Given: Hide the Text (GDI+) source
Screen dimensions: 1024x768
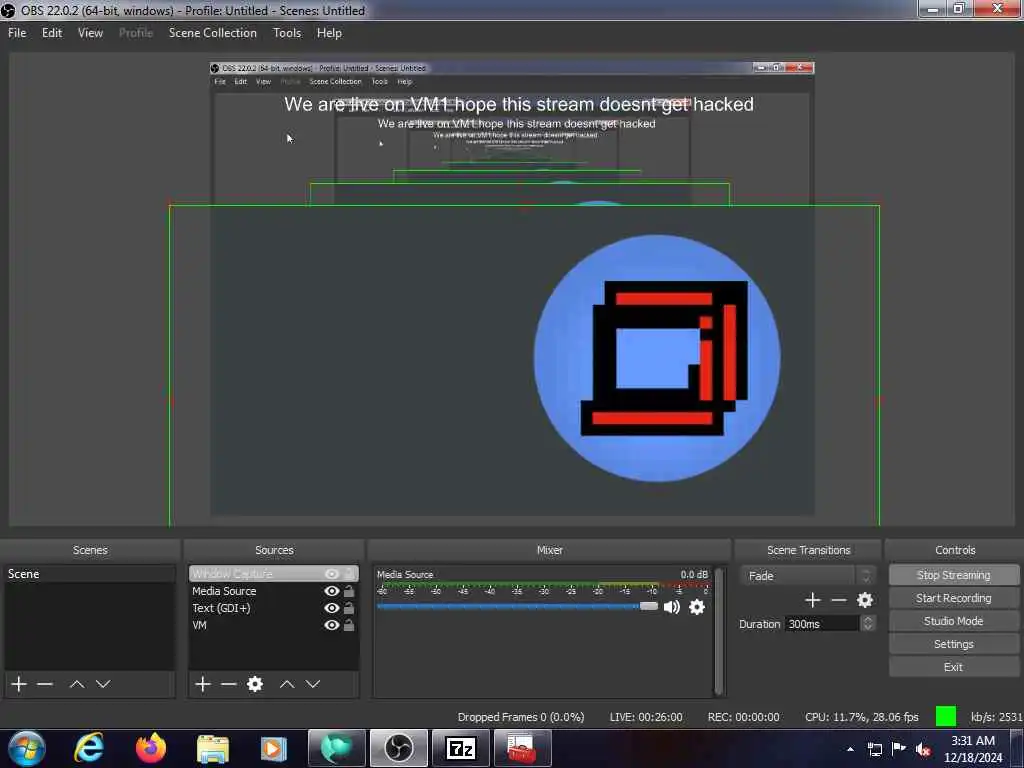Looking at the screenshot, I should 332,608.
